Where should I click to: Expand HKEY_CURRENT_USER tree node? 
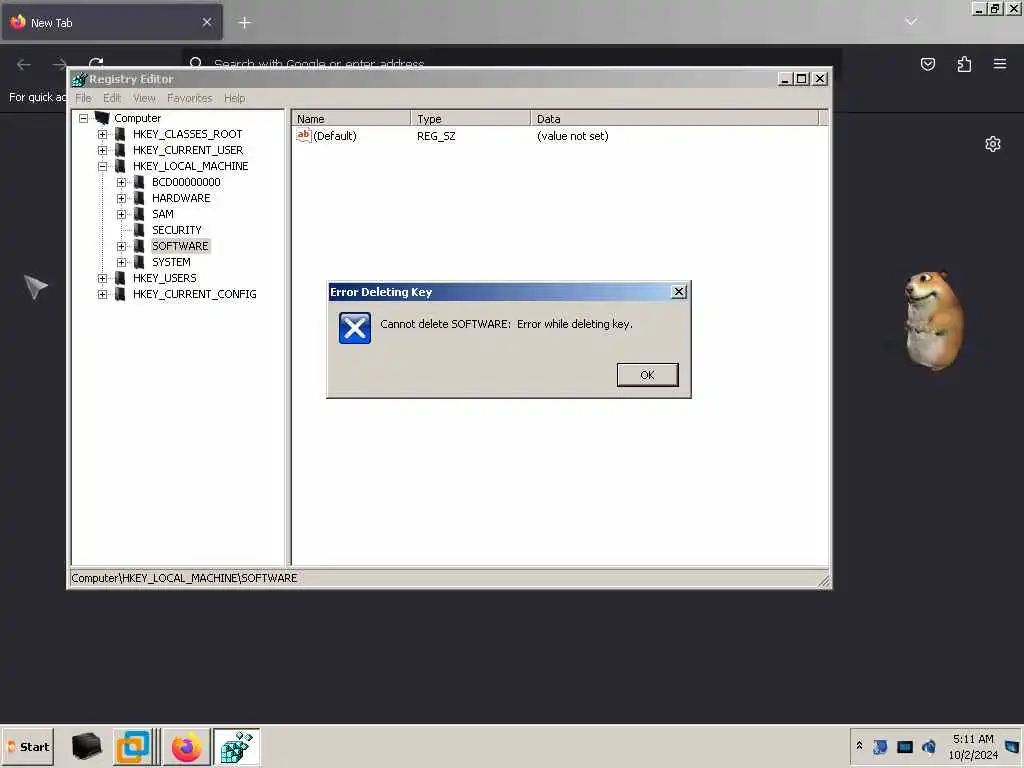pyautogui.click(x=103, y=150)
